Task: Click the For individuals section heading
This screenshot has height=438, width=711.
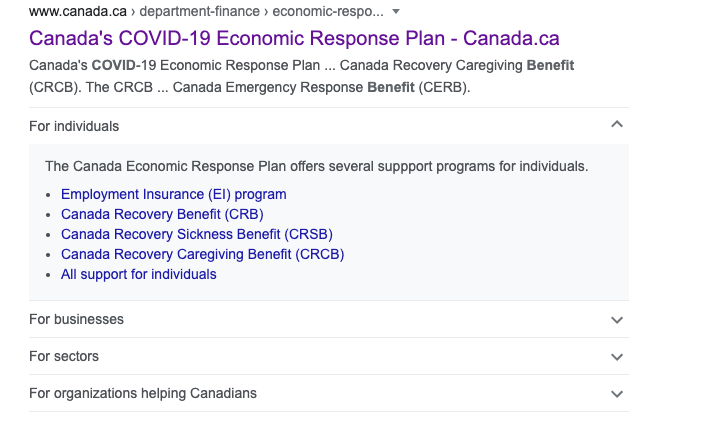Action: click(x=74, y=126)
